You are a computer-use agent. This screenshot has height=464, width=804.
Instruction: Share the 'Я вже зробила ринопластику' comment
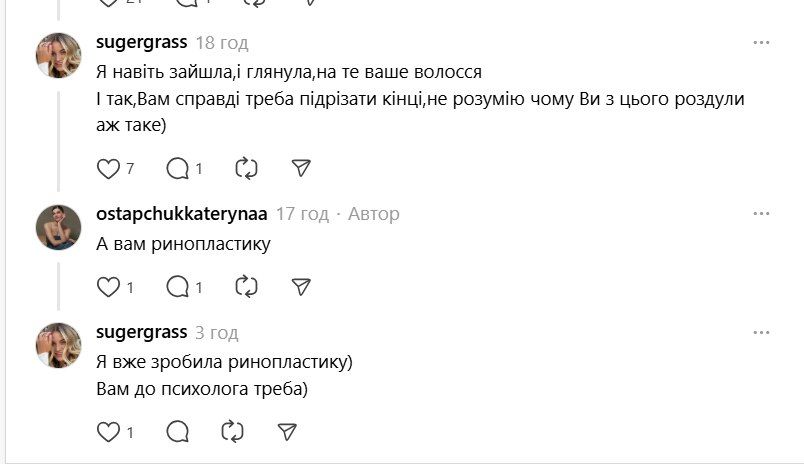(x=287, y=432)
